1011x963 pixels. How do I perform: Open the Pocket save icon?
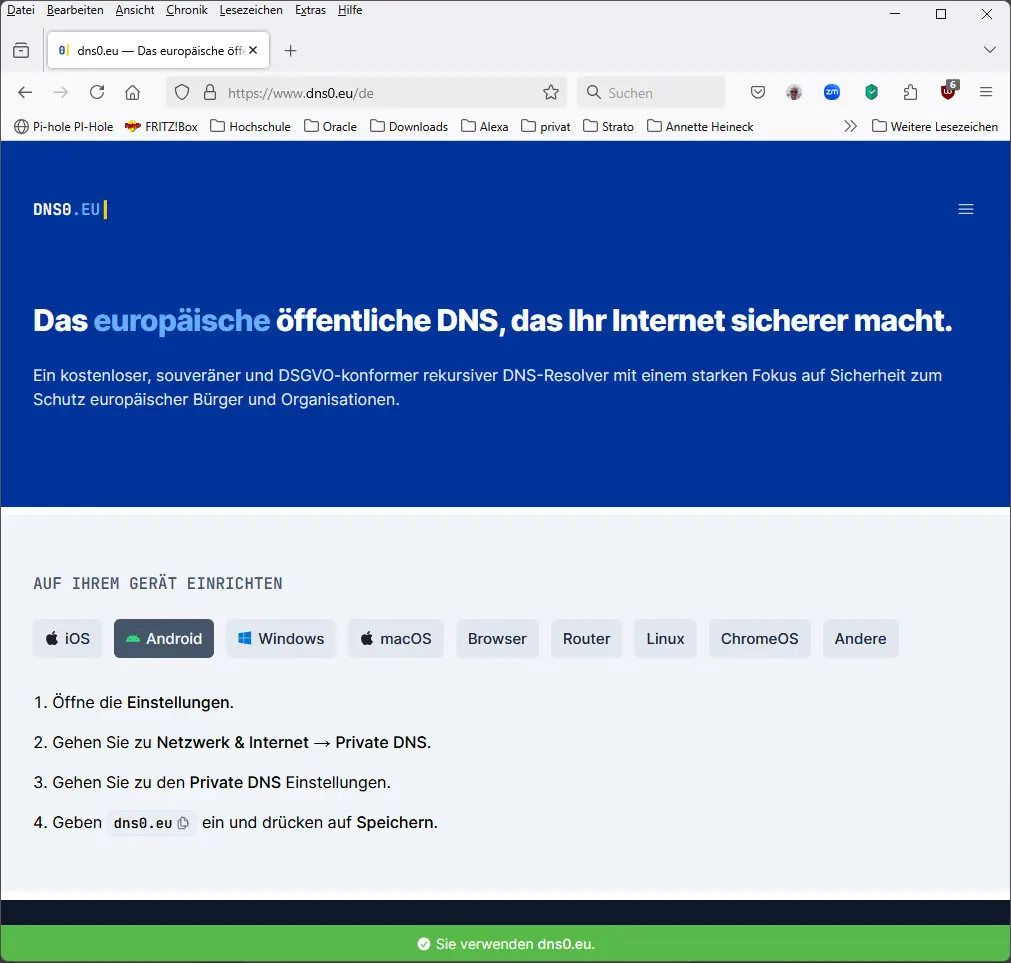(x=758, y=93)
